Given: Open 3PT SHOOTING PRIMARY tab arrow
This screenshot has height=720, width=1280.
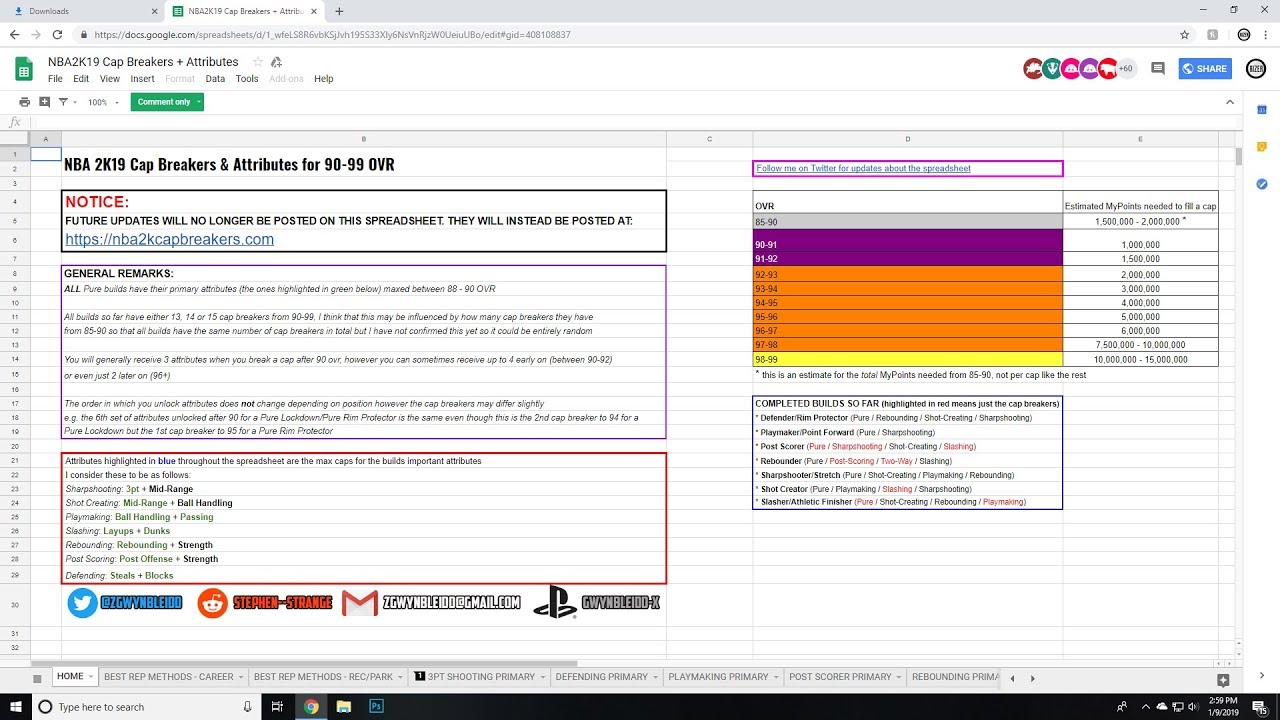Looking at the screenshot, I should tap(542, 677).
